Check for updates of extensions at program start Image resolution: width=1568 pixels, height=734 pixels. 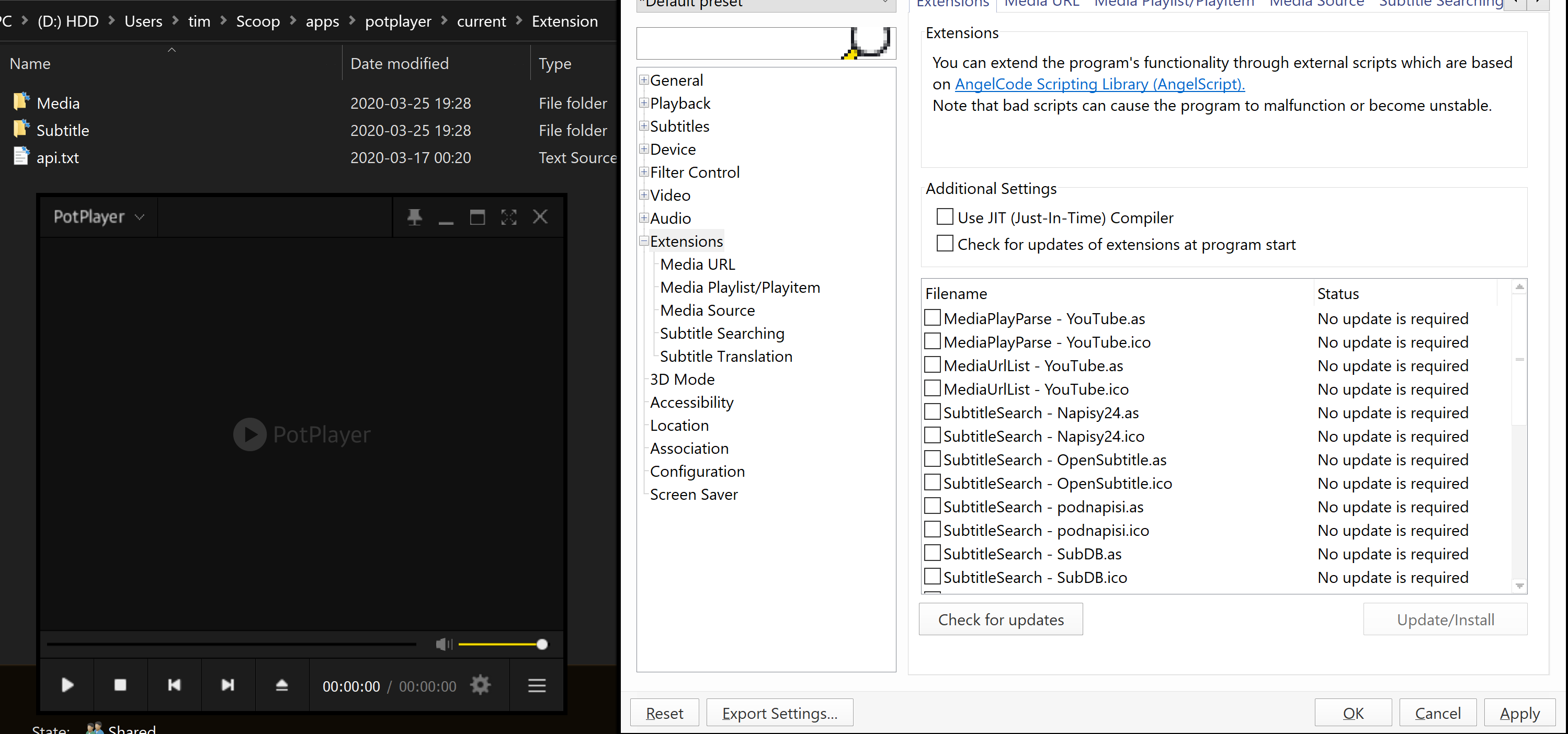[x=944, y=244]
